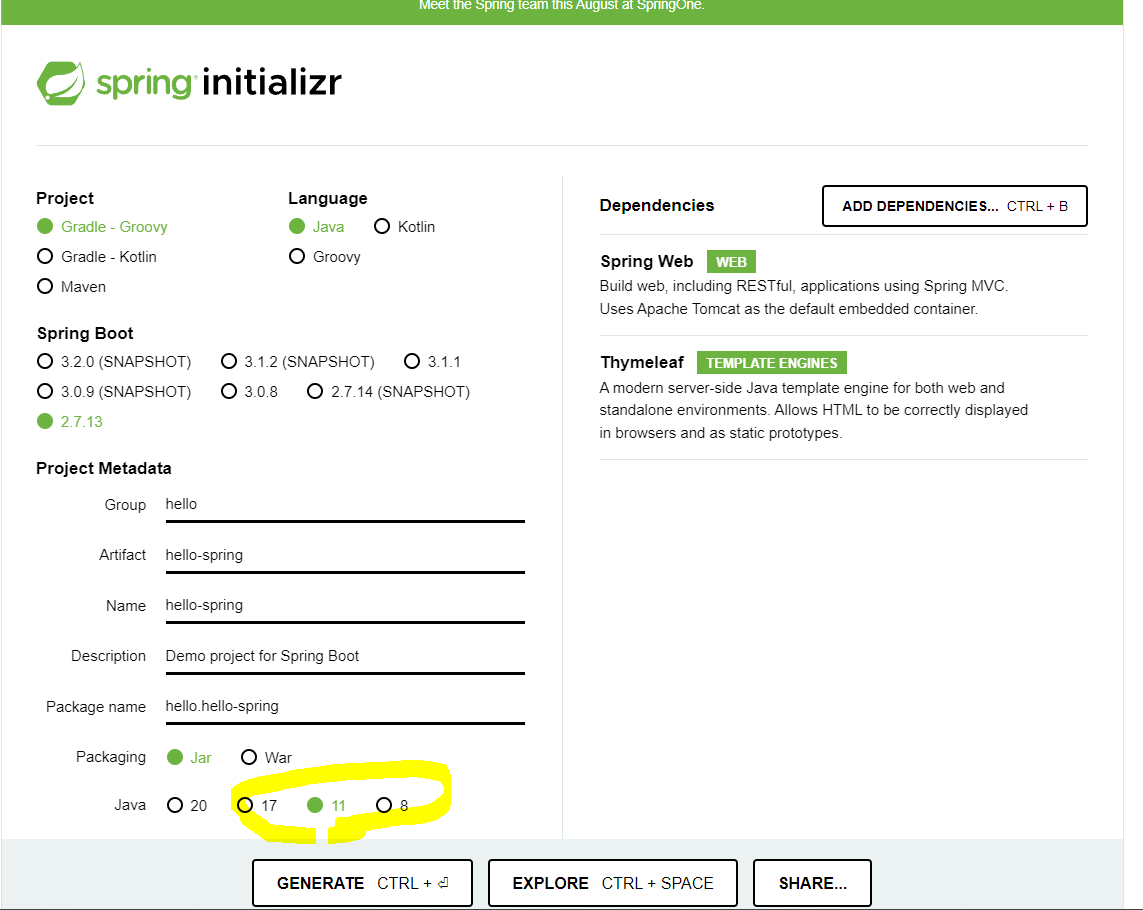Select Spring Boot 2.7.14 (SNAPSHOT)
The height and width of the screenshot is (910, 1143).
pyautogui.click(x=389, y=392)
